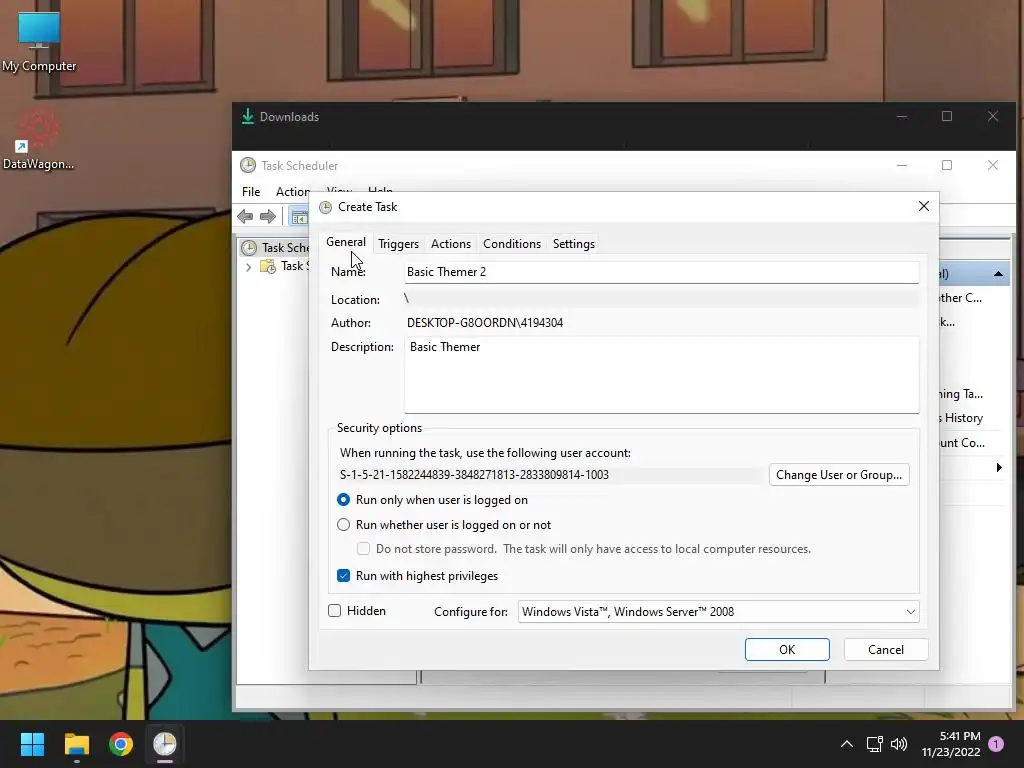Click into the Description text box

662,375
